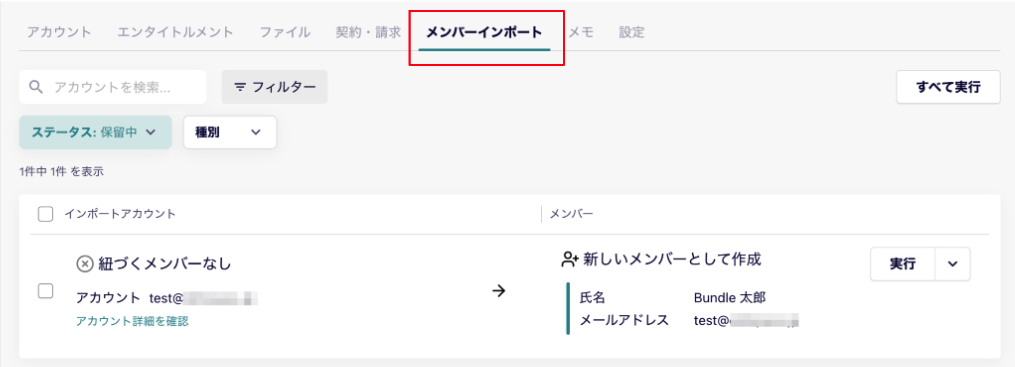
Task: Click the filter lines icon
Action: [240, 87]
